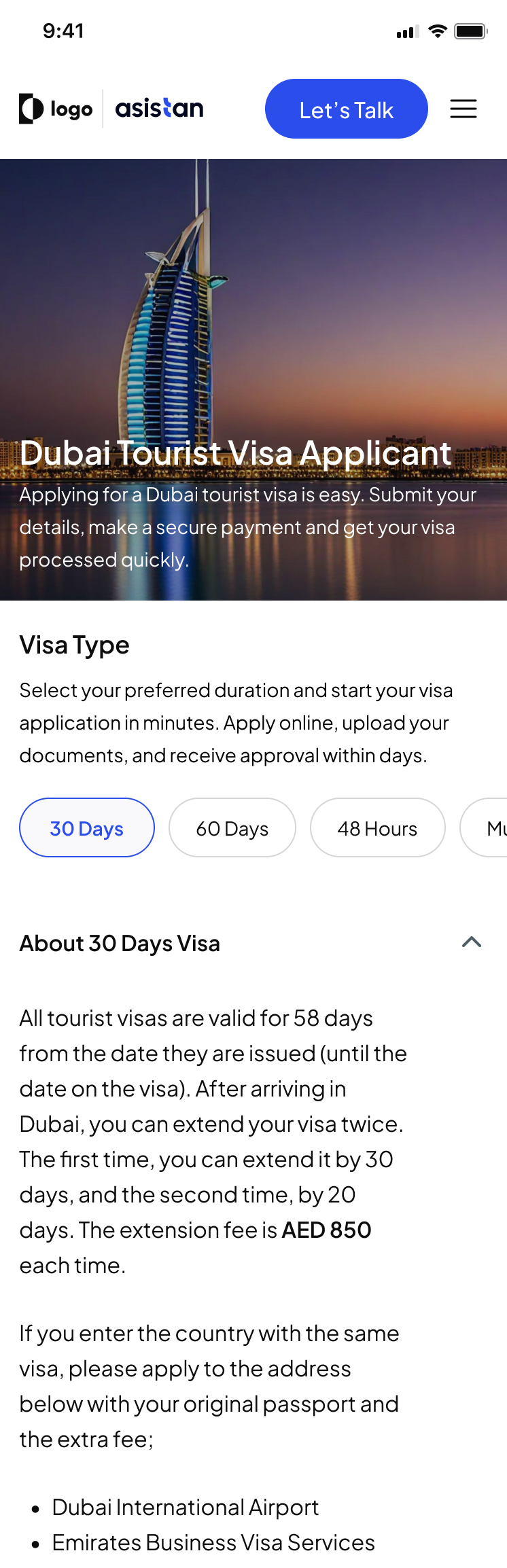Tap the cellular signal bars icon

coord(407,32)
